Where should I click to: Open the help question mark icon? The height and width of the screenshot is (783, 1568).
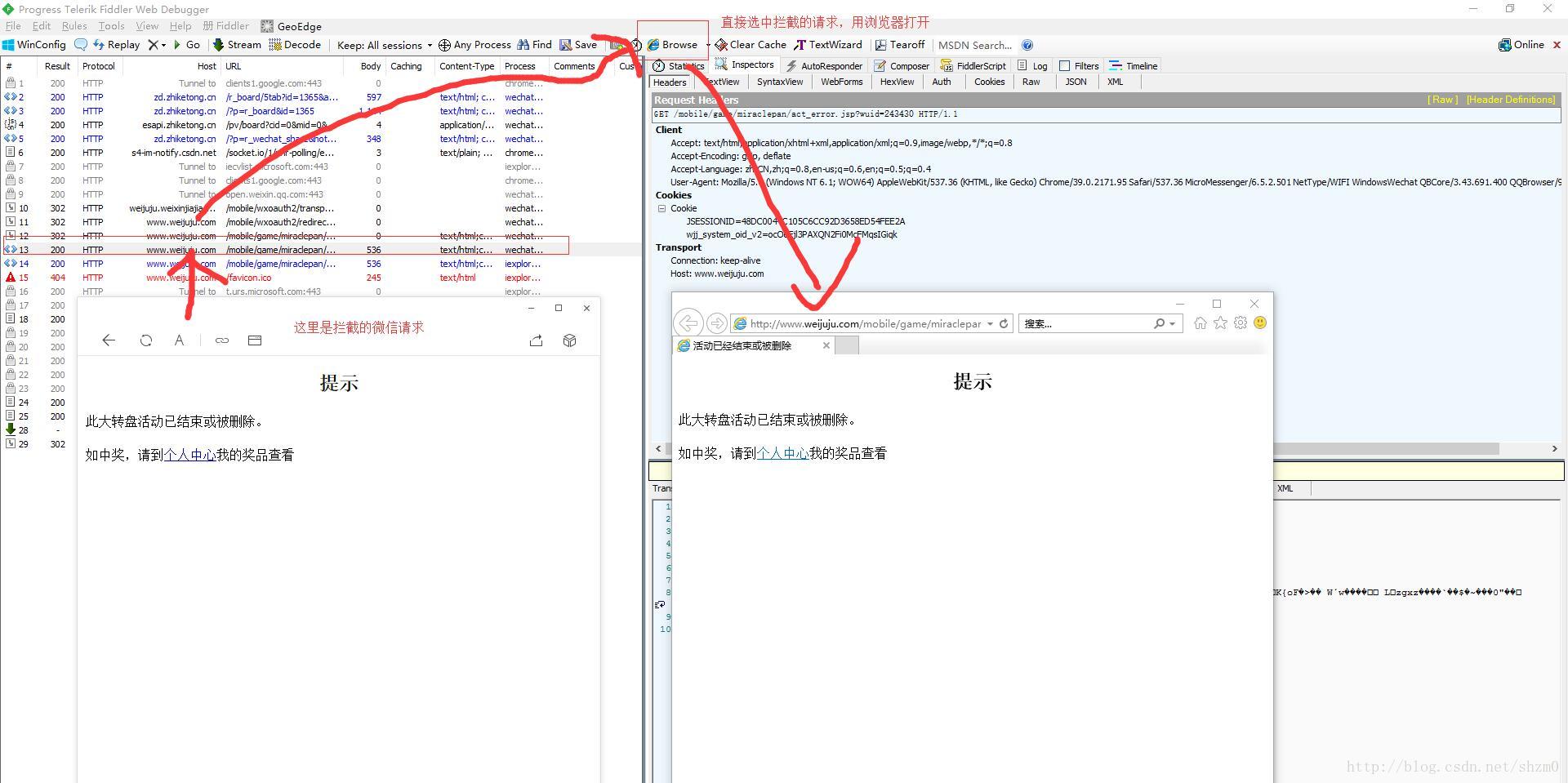1027,46
